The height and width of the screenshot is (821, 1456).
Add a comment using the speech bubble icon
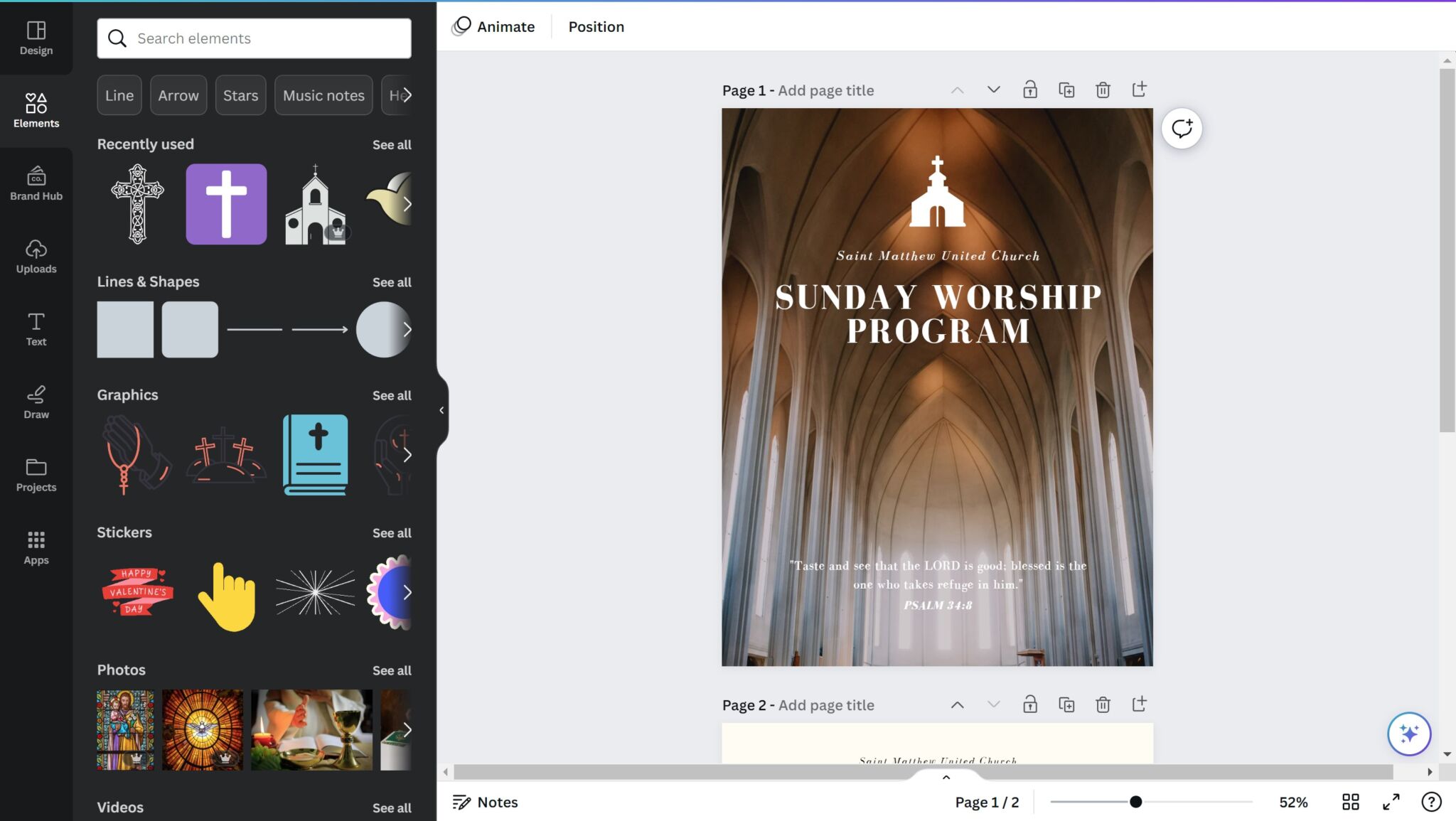[x=1182, y=128]
